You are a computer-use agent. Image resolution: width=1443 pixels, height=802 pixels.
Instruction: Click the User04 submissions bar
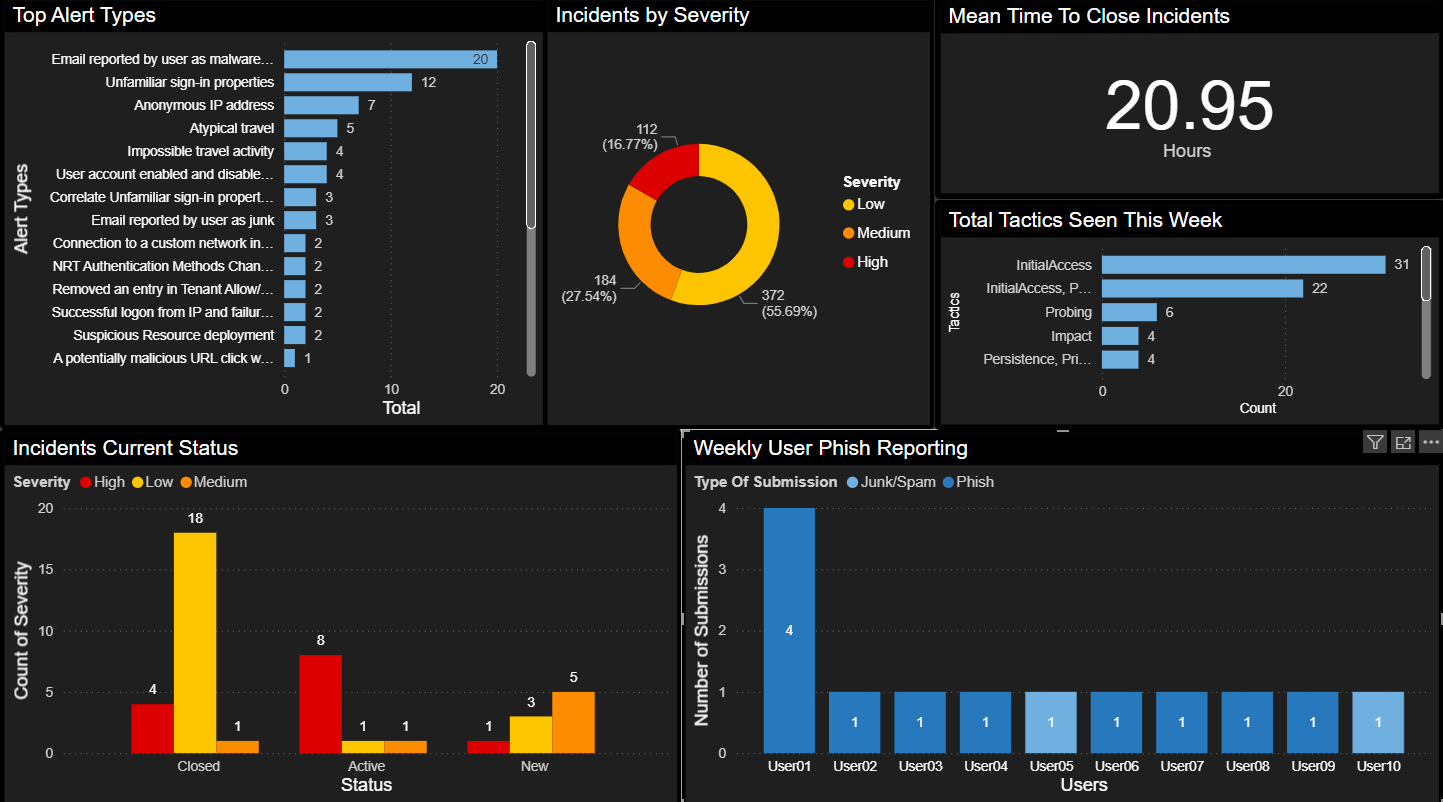[x=986, y=722]
